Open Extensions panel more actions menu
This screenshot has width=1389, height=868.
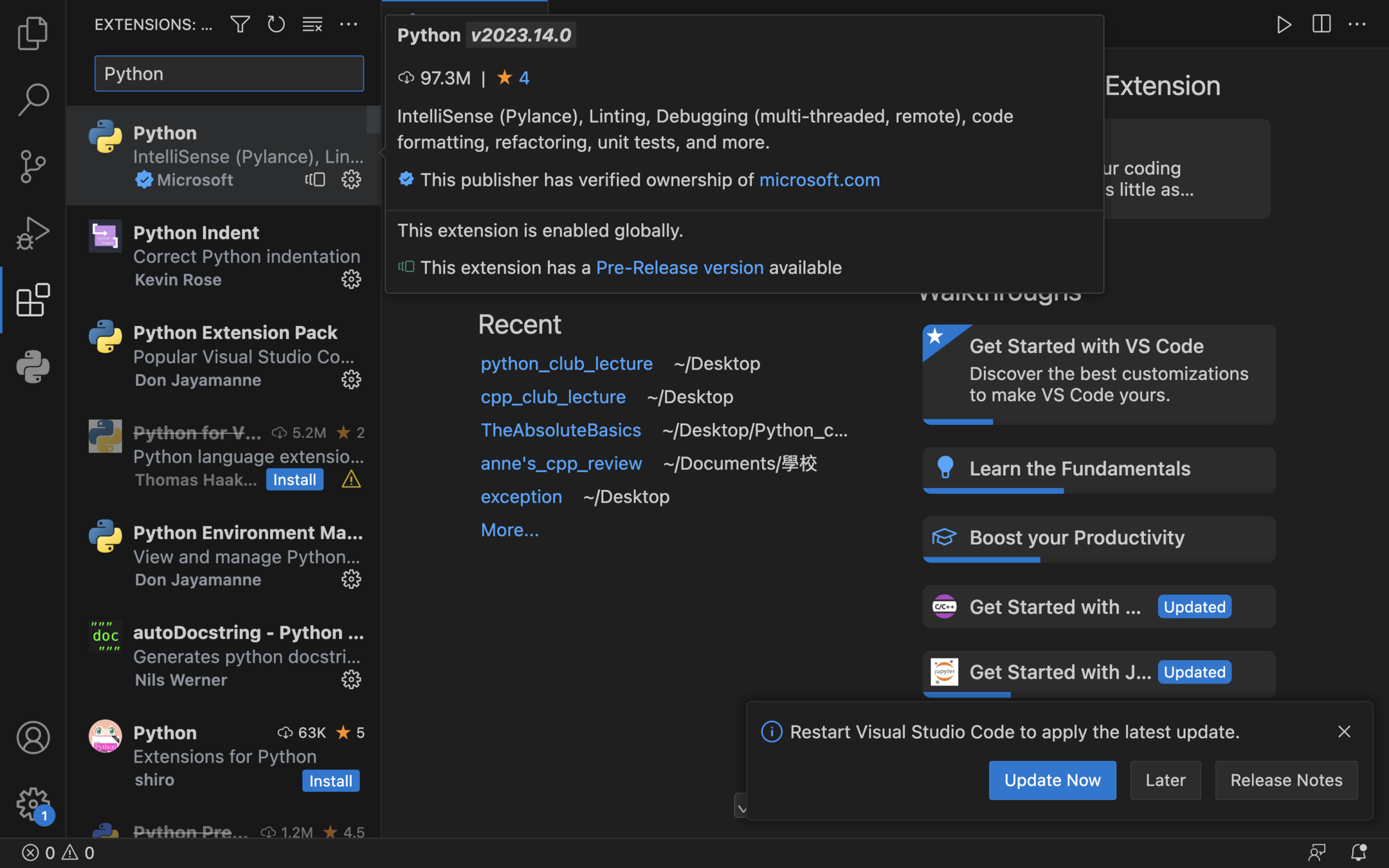click(349, 24)
